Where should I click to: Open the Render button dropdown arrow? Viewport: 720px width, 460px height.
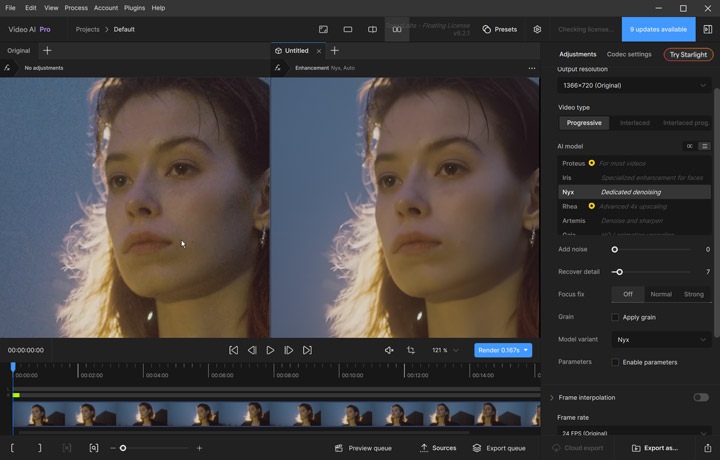click(x=526, y=350)
